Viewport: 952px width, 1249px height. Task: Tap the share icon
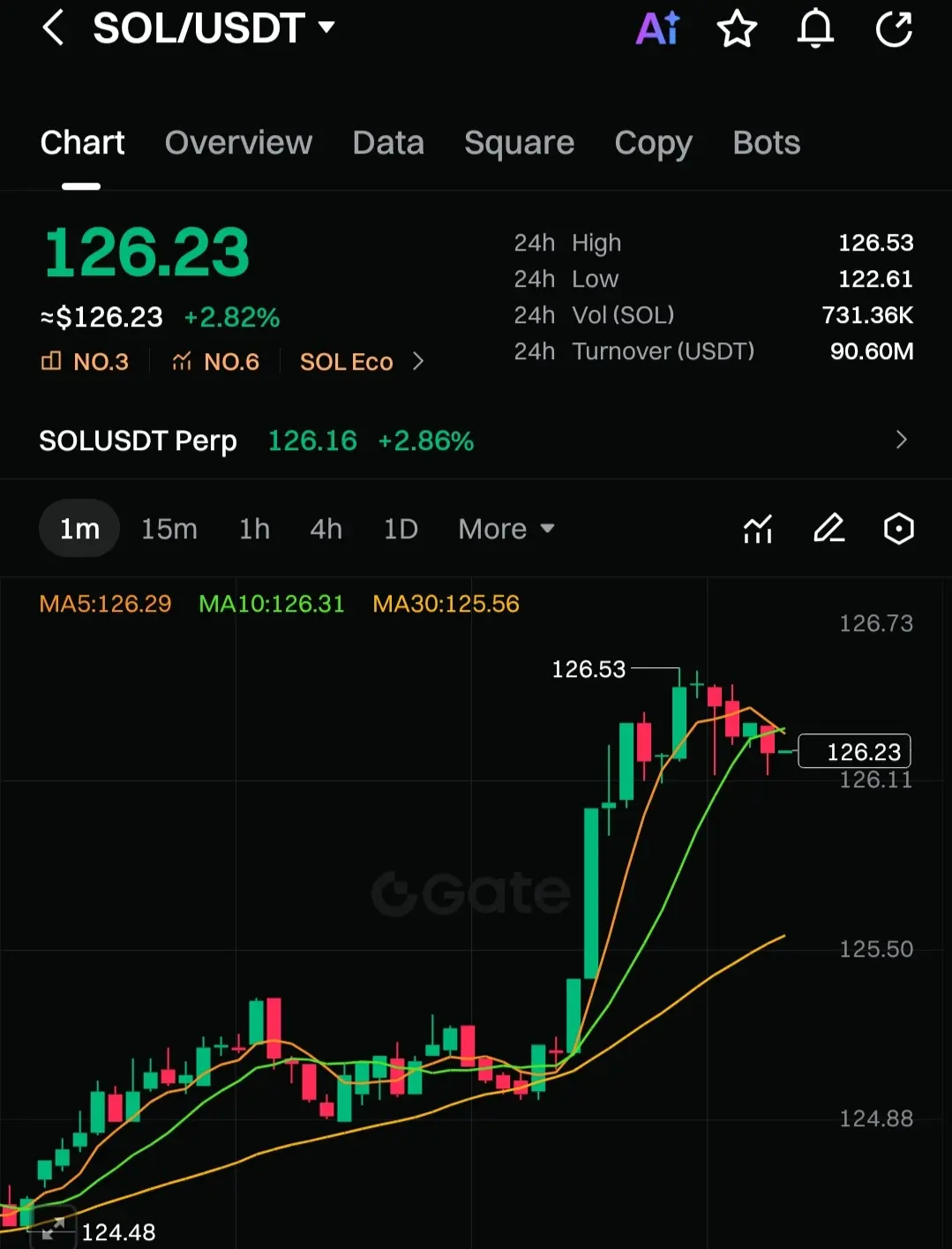(894, 28)
